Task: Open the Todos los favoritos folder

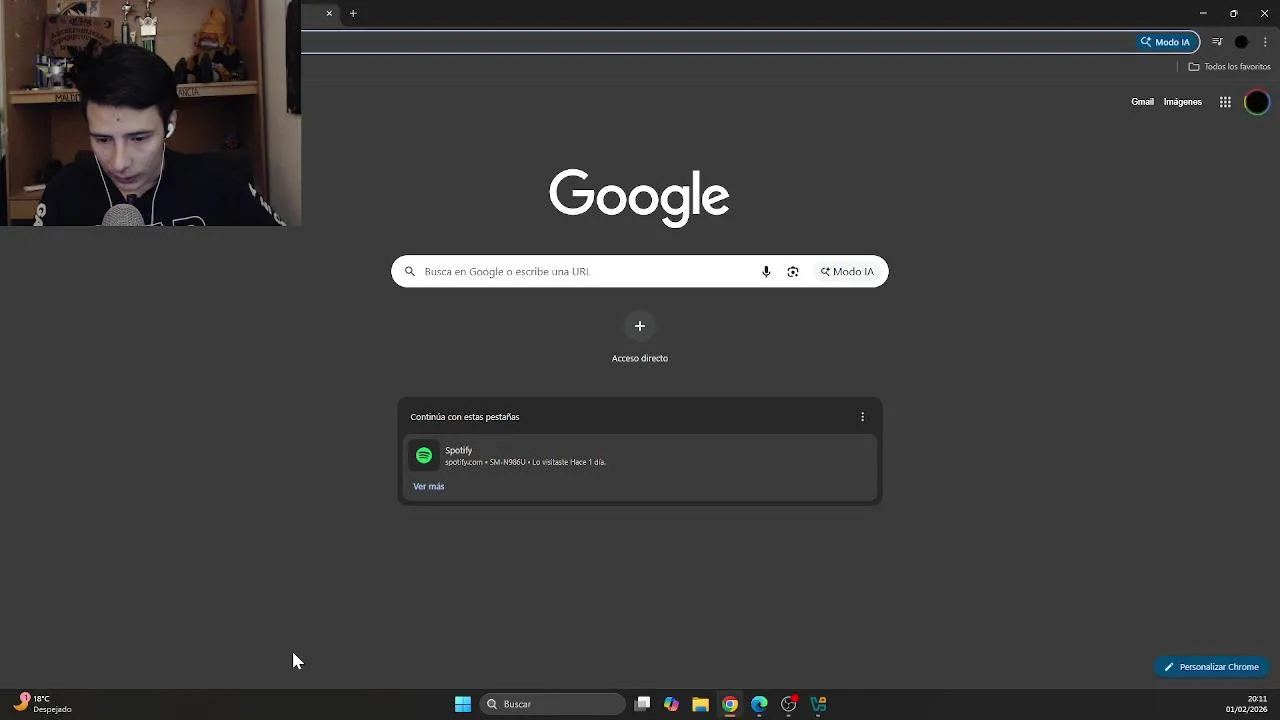Action: point(1229,67)
